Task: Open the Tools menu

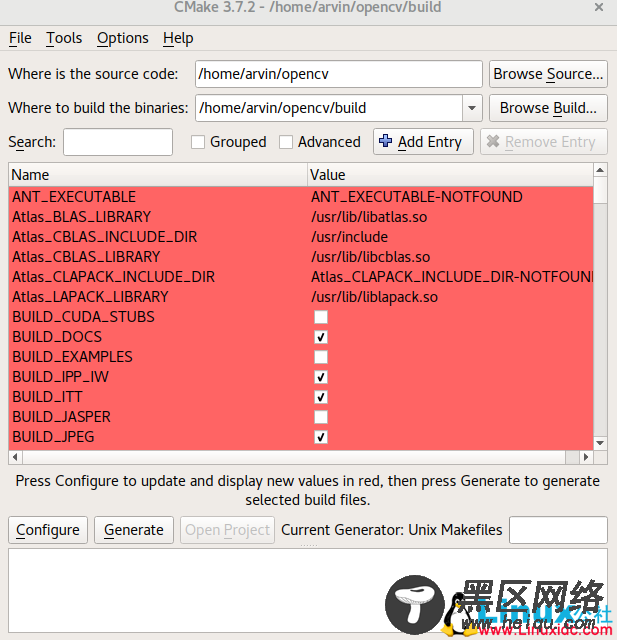Action: click(x=64, y=38)
